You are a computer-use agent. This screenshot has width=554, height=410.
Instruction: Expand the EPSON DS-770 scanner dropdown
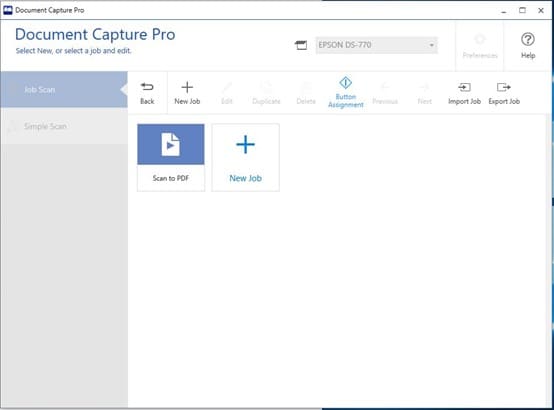377,45
